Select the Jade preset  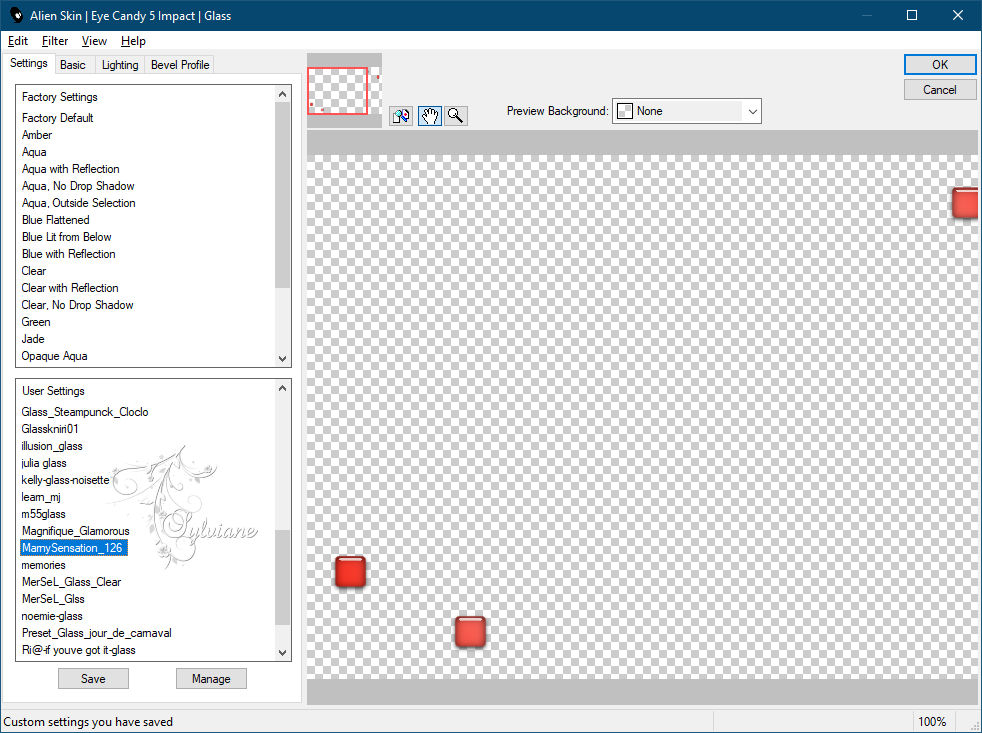click(33, 338)
